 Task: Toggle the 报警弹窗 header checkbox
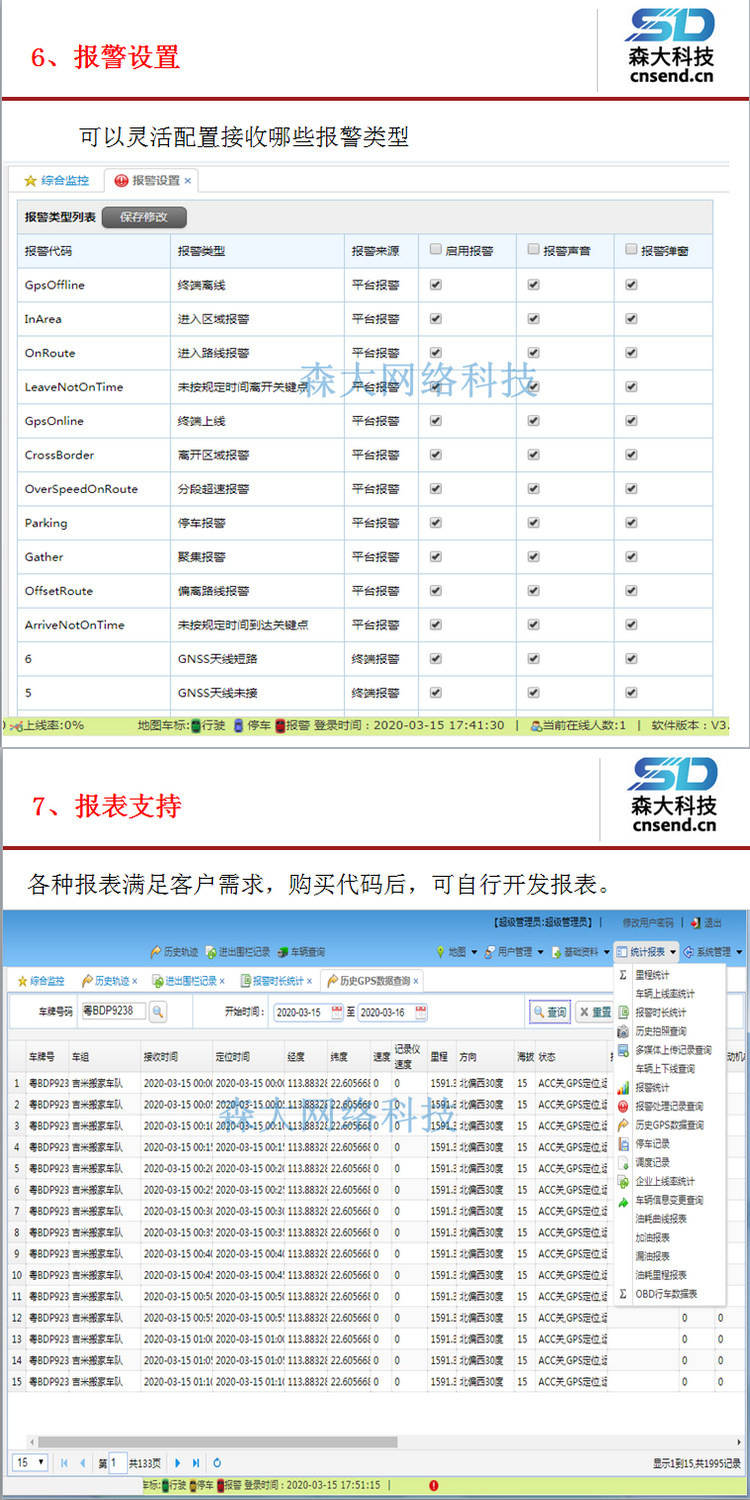coord(631,250)
